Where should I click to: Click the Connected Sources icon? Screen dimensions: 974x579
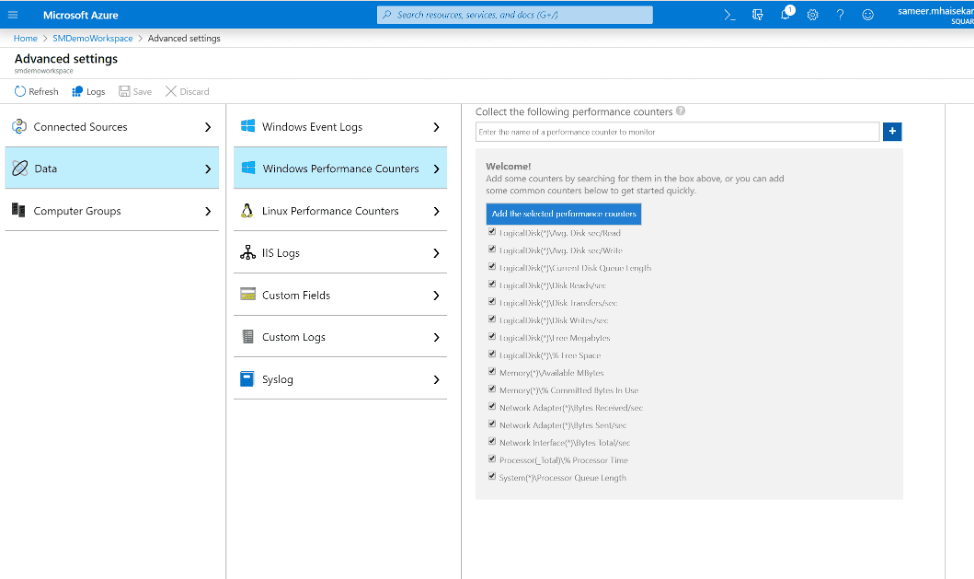point(20,126)
